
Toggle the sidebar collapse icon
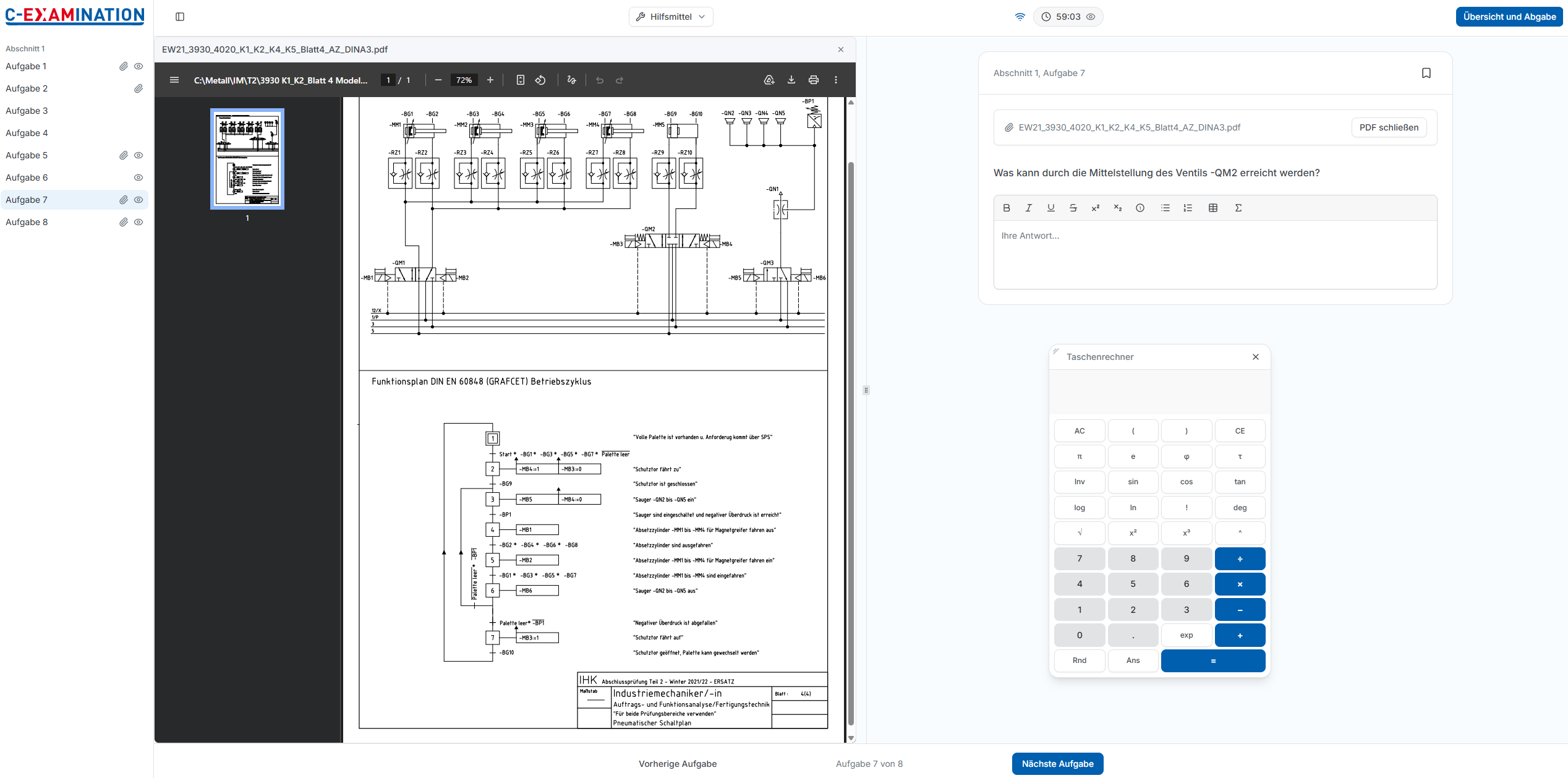(180, 17)
